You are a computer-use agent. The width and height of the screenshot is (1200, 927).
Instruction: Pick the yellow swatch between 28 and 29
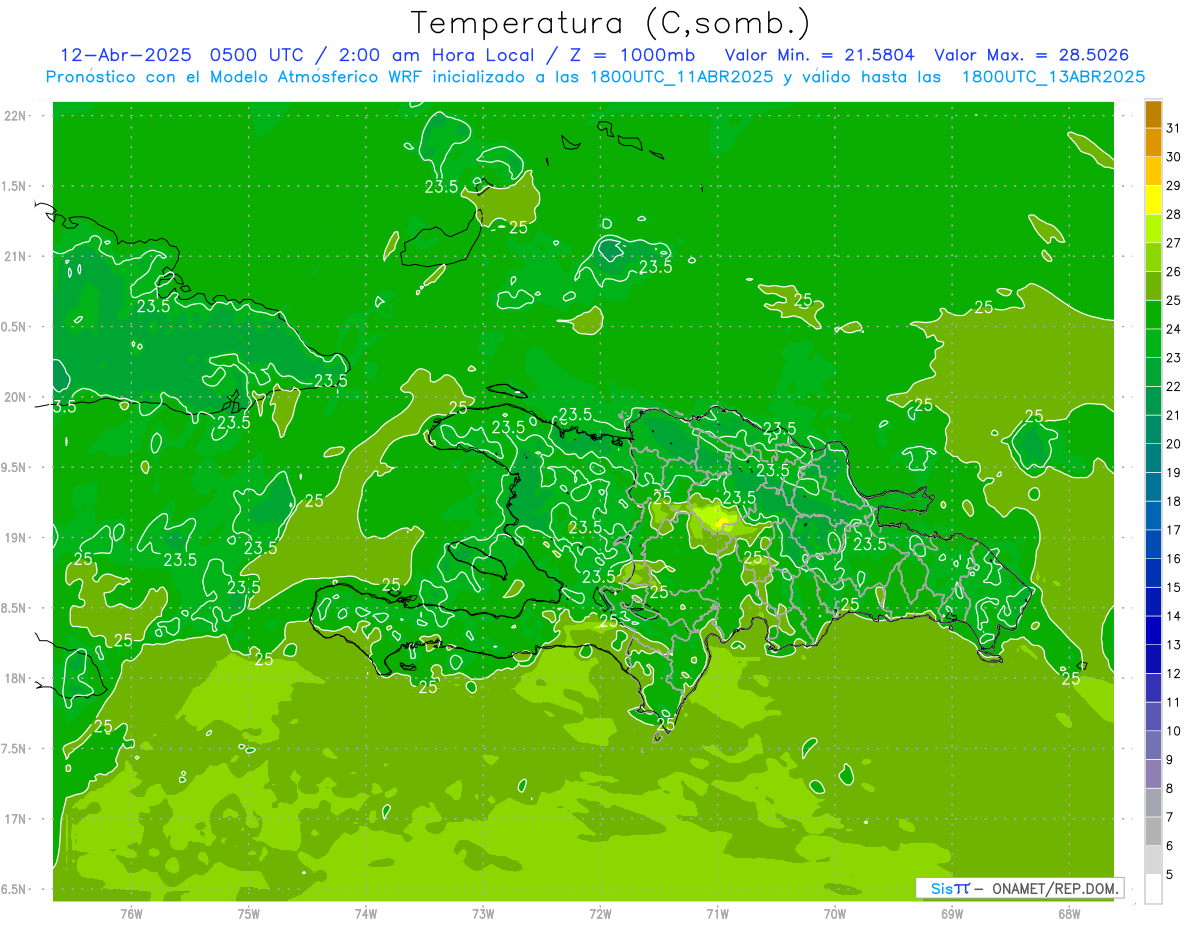1153,200
